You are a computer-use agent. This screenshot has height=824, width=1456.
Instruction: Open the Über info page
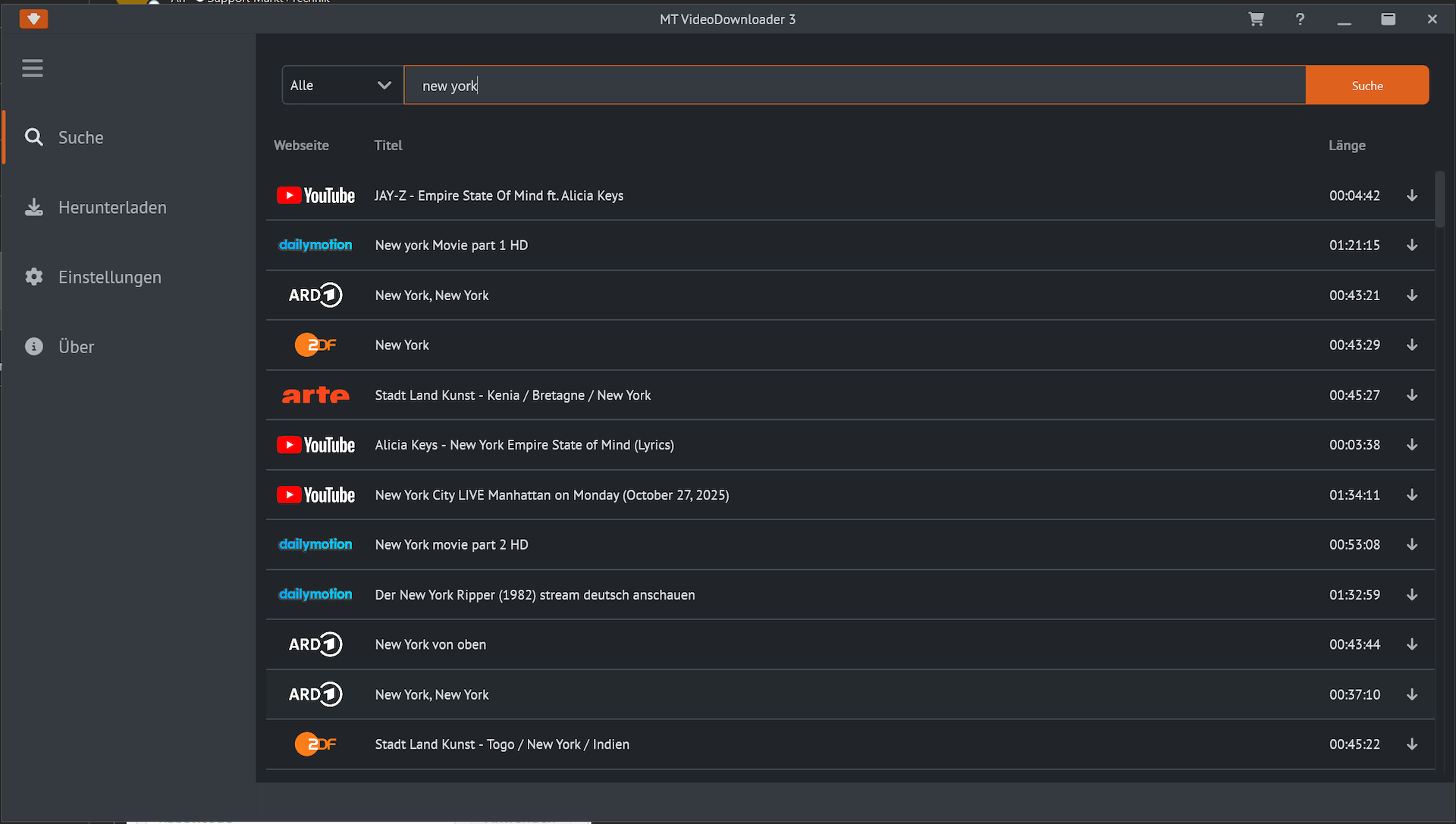point(76,347)
